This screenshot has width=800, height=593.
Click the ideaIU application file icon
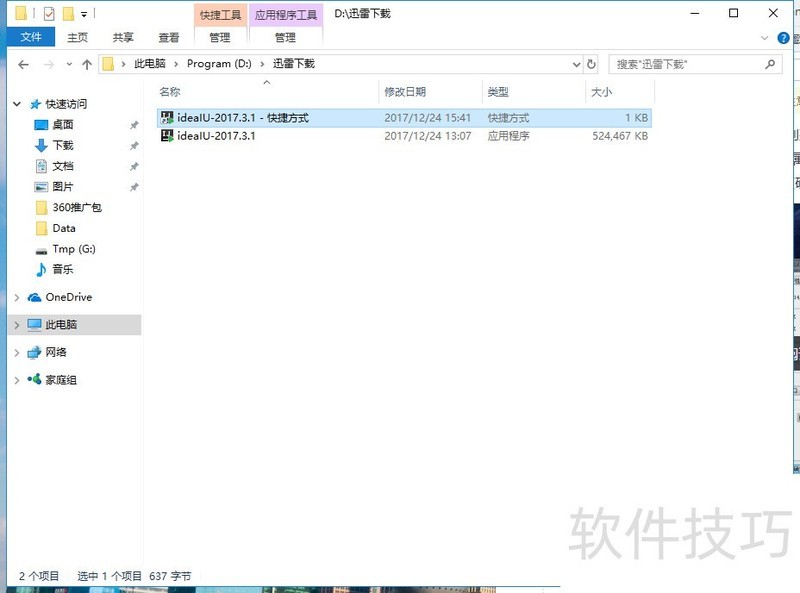coord(167,136)
